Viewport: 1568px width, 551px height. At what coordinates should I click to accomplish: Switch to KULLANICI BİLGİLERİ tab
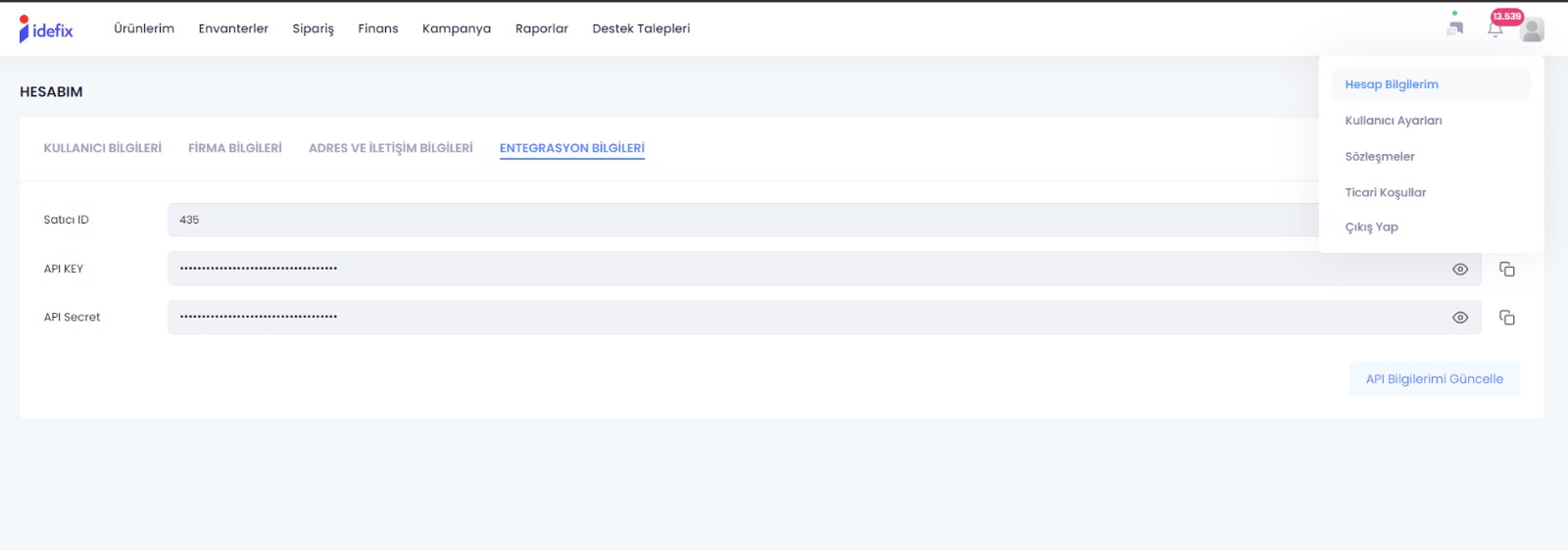103,148
